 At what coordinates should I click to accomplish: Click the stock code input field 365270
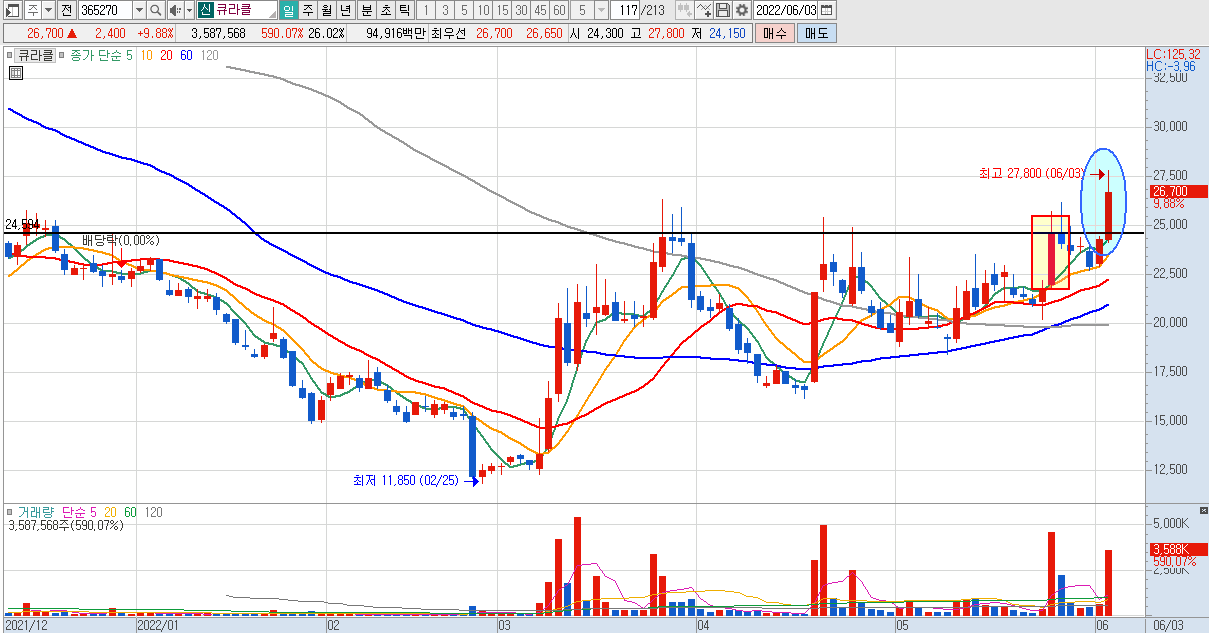105,10
